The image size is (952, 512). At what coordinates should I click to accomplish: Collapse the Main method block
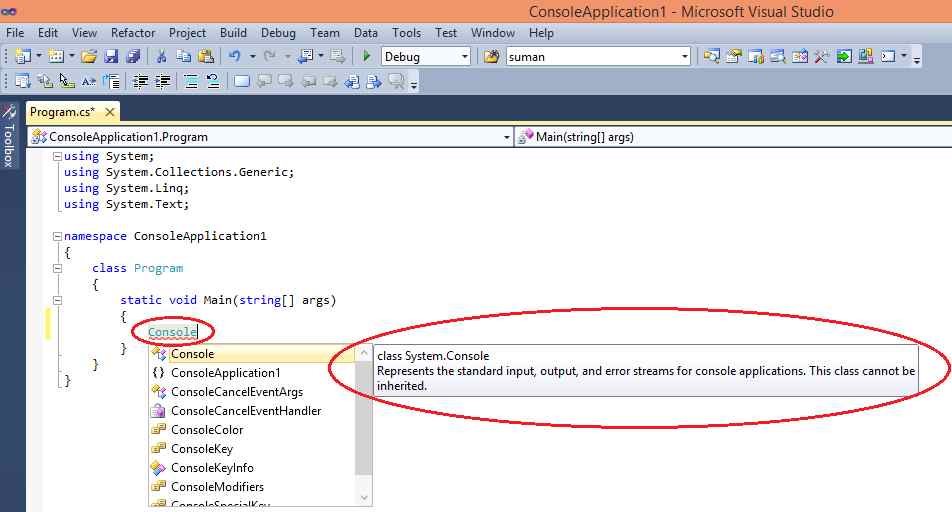pos(57,299)
